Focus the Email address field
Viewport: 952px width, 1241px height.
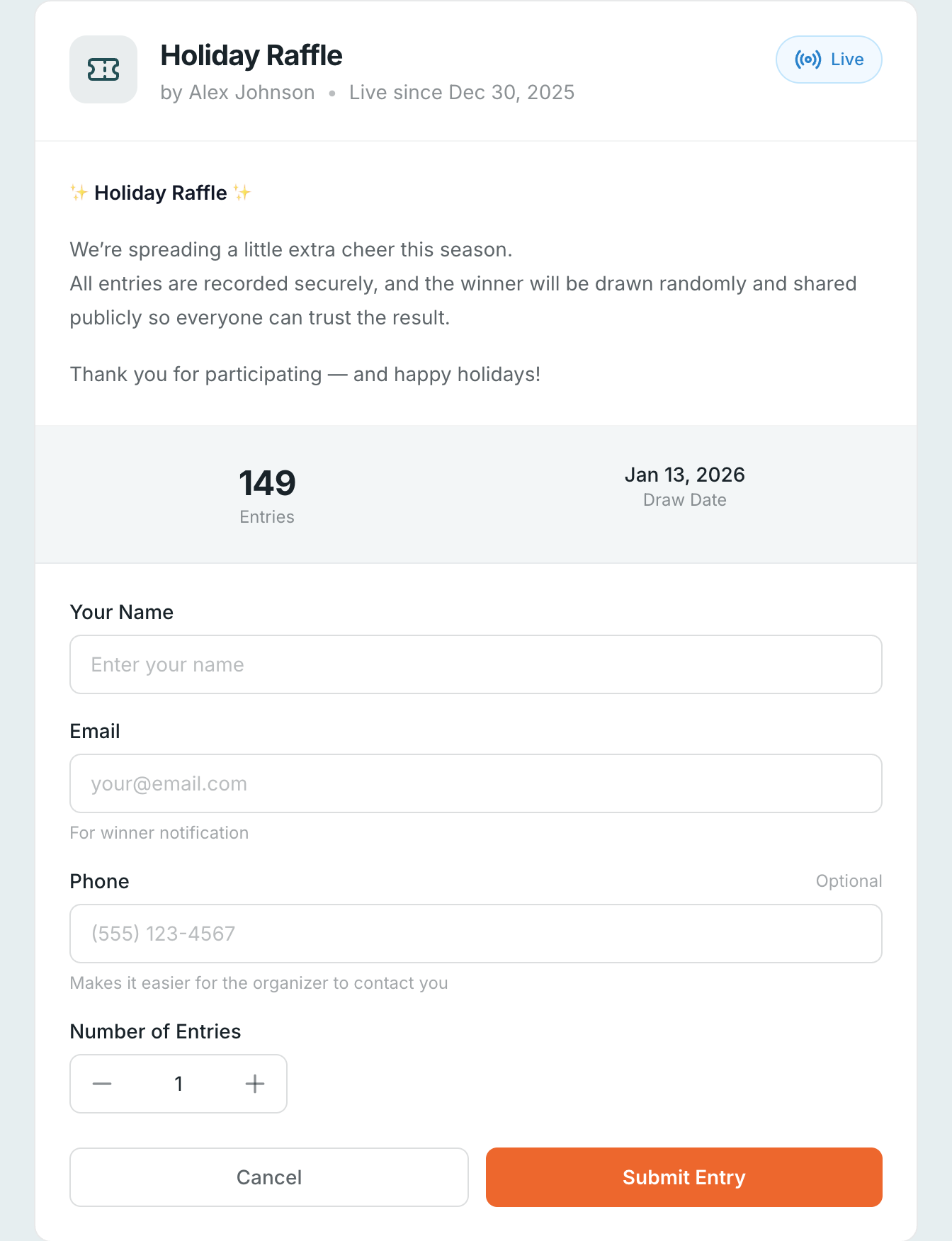(476, 783)
